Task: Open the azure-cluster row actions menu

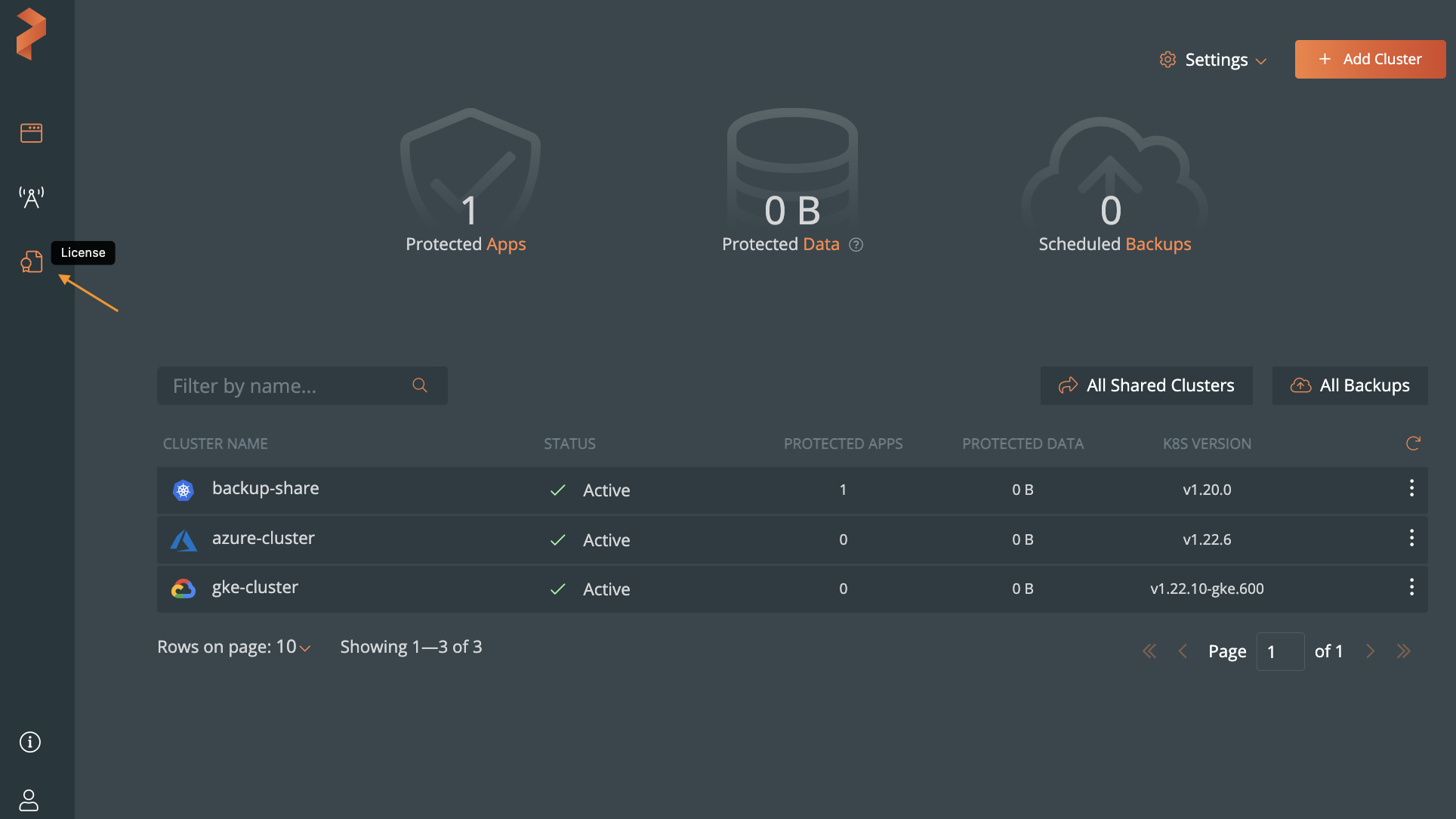Action: tap(1411, 538)
